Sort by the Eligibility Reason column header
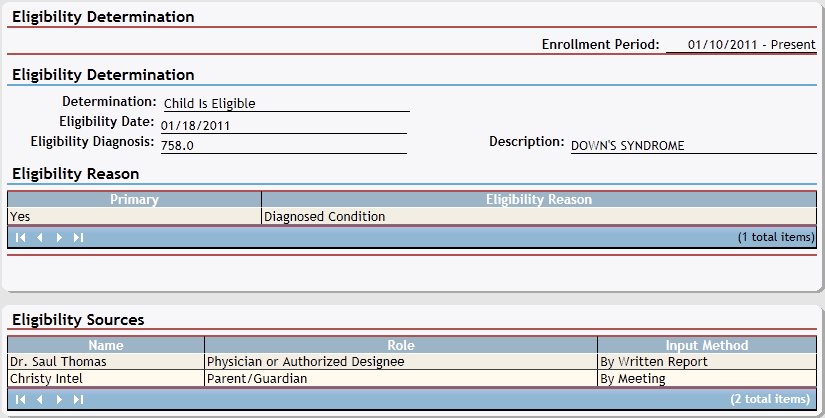 (538, 200)
